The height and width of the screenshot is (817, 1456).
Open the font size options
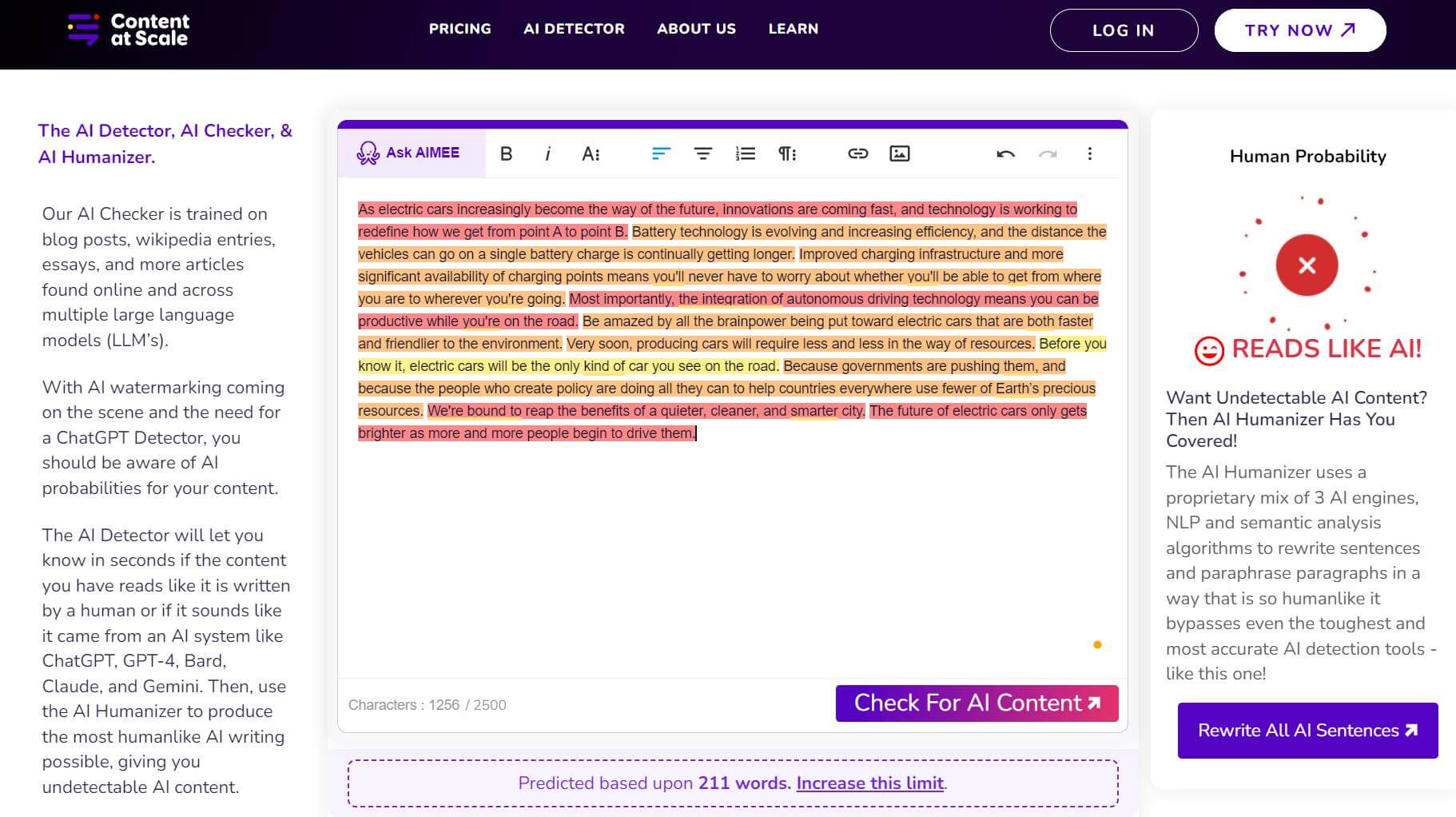591,153
